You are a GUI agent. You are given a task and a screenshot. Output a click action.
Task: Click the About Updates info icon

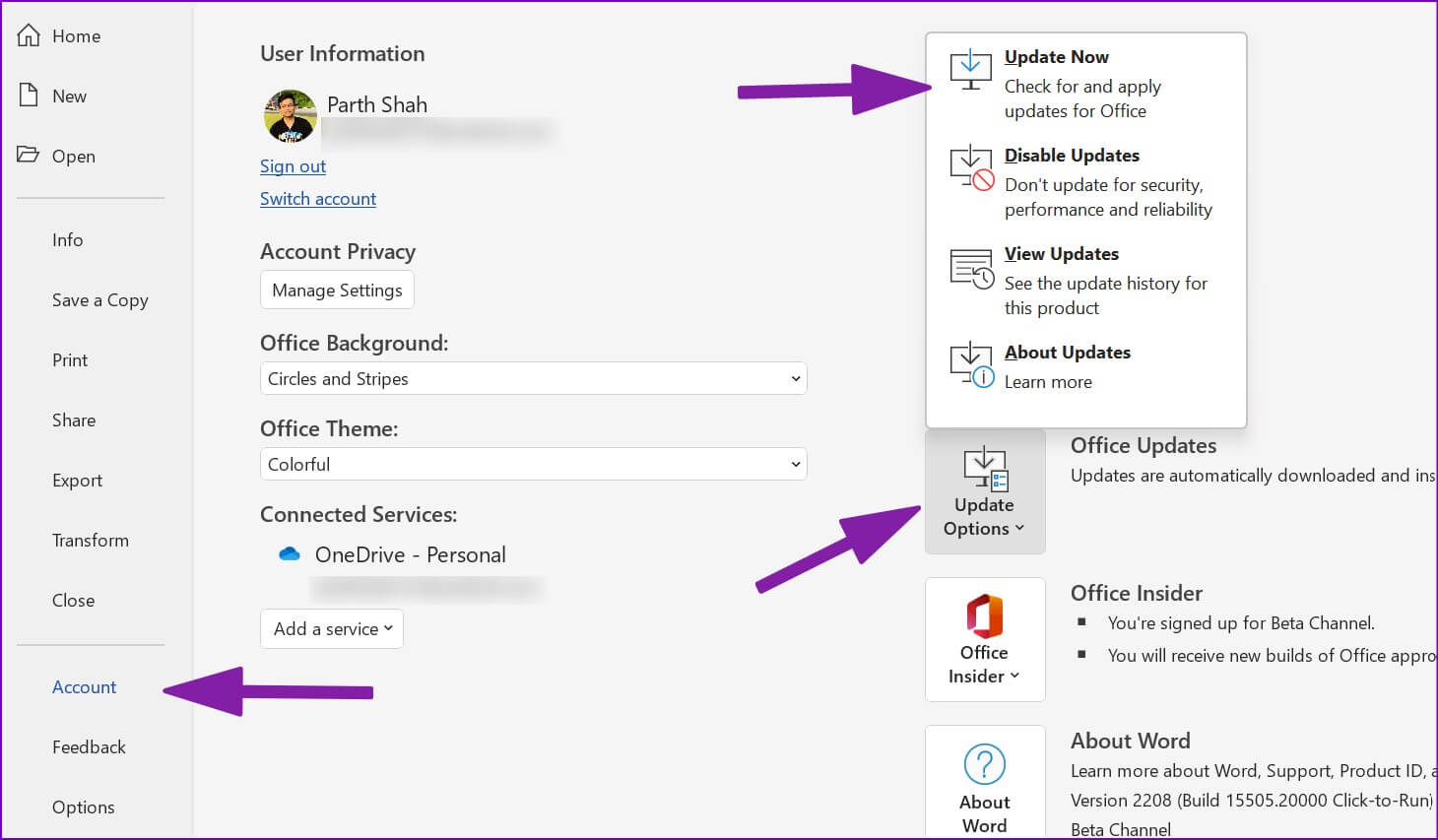(971, 364)
